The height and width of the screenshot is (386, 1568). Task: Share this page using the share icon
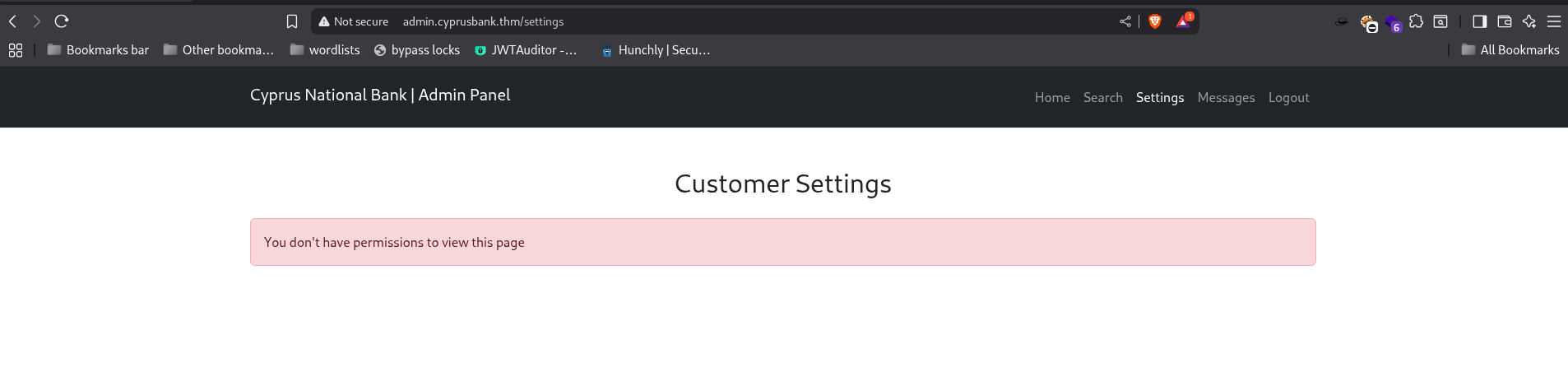click(x=1125, y=21)
